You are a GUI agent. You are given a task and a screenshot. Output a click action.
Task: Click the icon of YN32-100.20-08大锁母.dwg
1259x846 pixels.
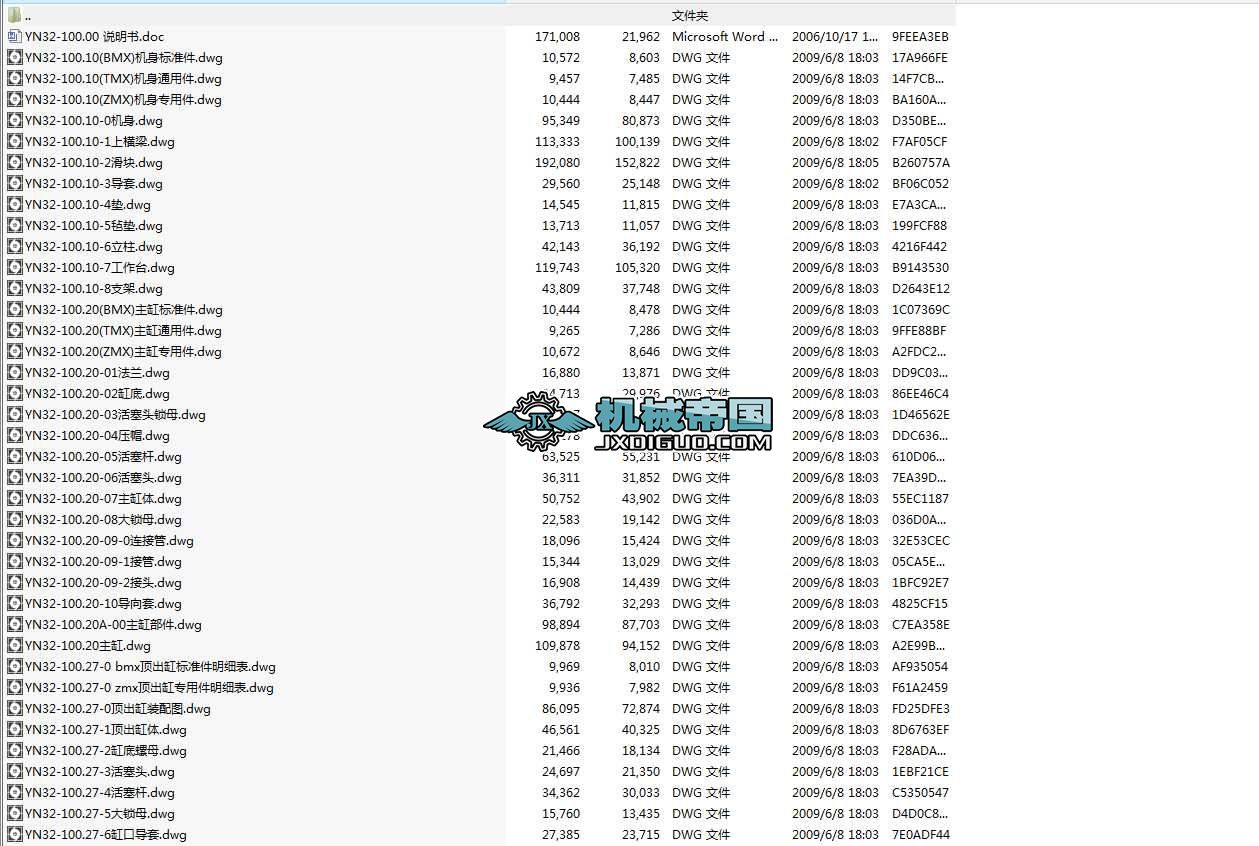pyautogui.click(x=14, y=519)
